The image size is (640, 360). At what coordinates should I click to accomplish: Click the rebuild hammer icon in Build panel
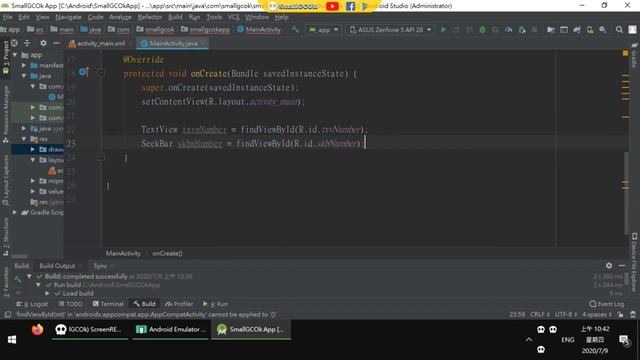click(17, 279)
